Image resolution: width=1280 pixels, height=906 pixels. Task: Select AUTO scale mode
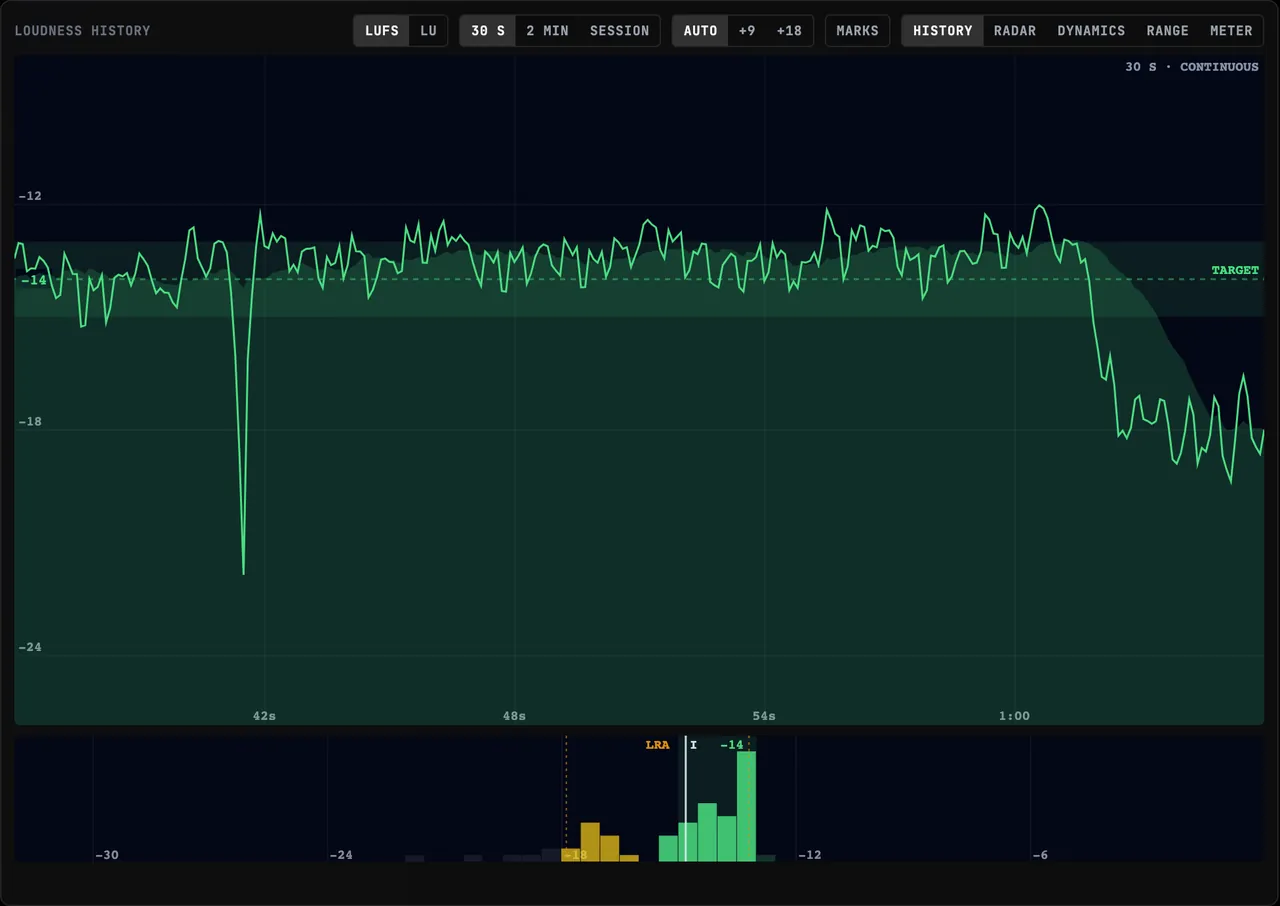[x=701, y=31]
